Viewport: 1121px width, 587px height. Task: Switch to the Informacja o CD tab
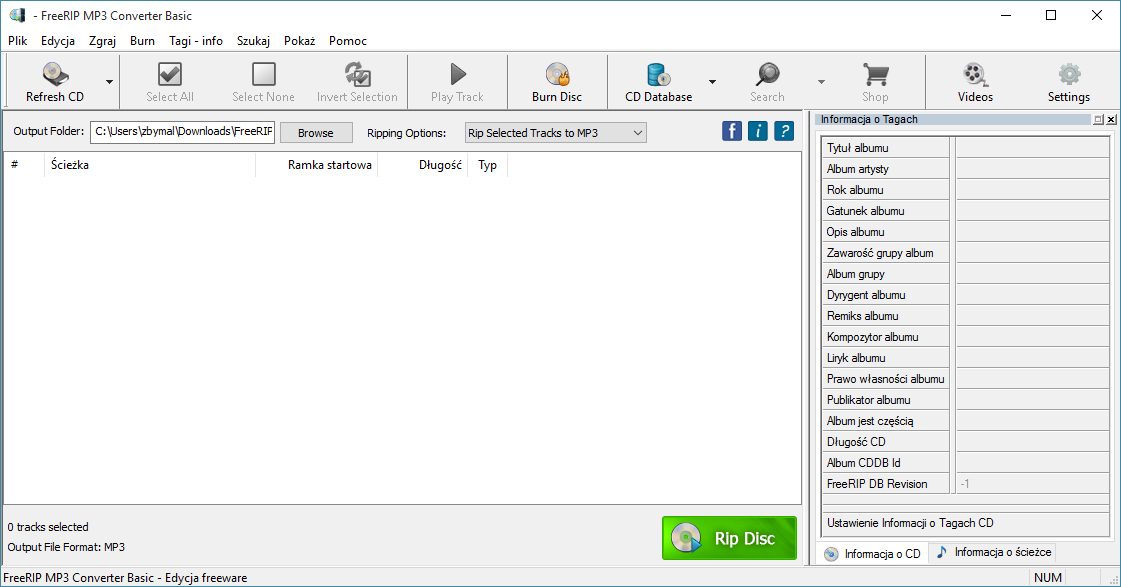[x=872, y=553]
